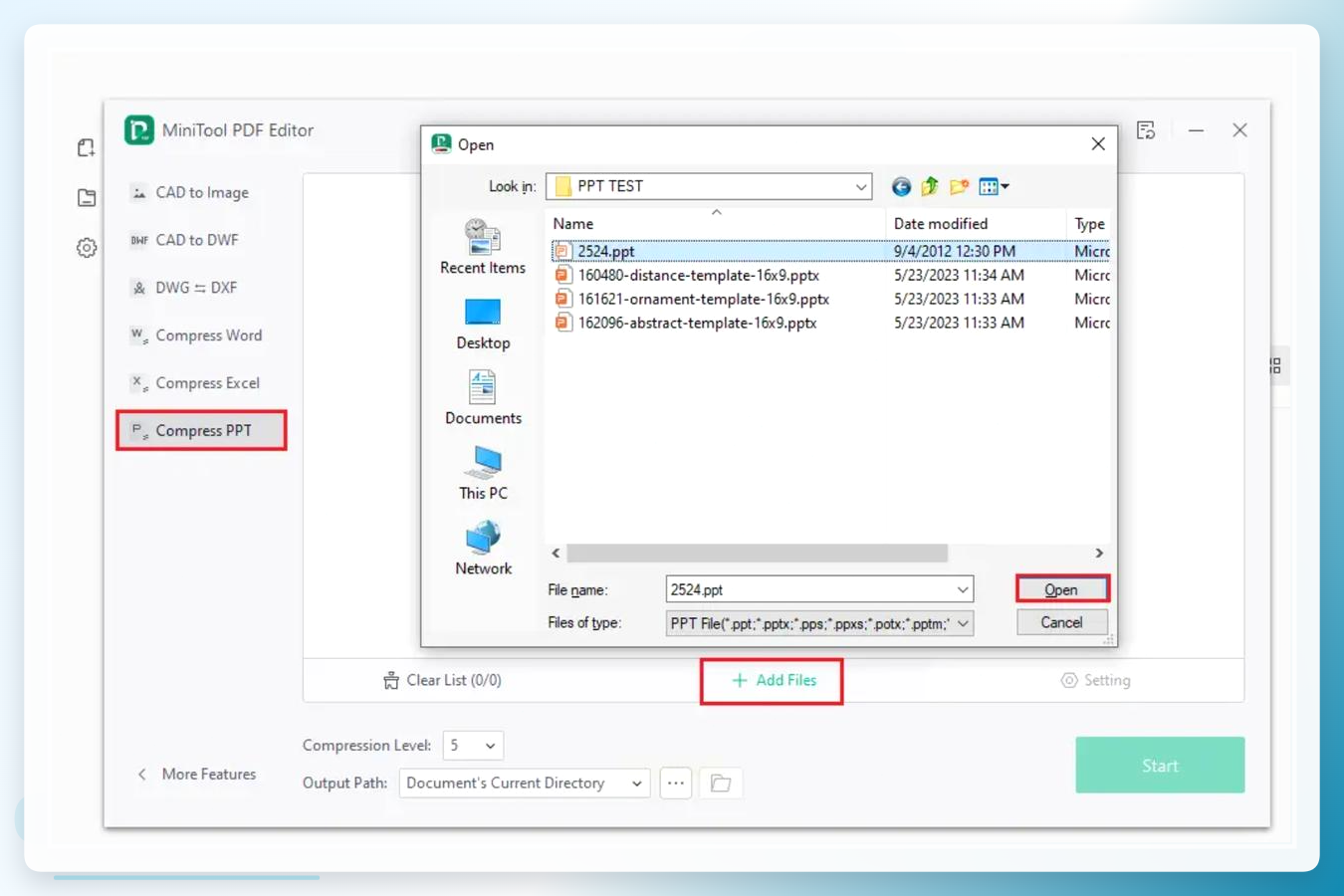Open the folder icon in the left strip

click(x=87, y=197)
